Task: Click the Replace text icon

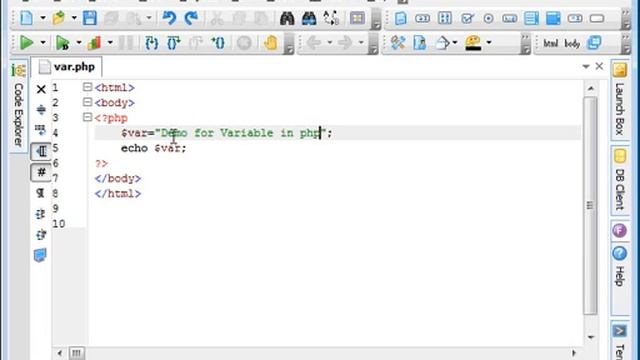Action: click(331, 18)
